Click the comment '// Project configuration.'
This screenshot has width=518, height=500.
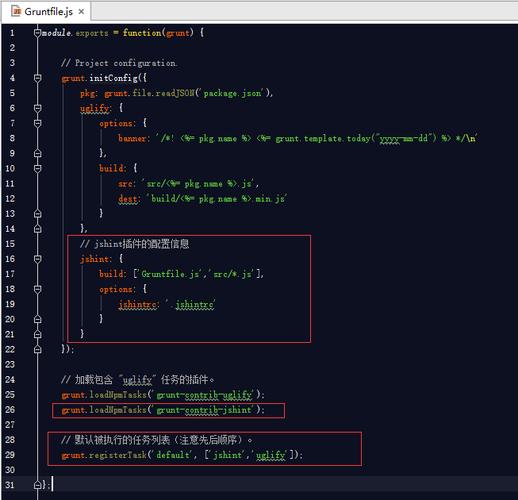(119, 63)
